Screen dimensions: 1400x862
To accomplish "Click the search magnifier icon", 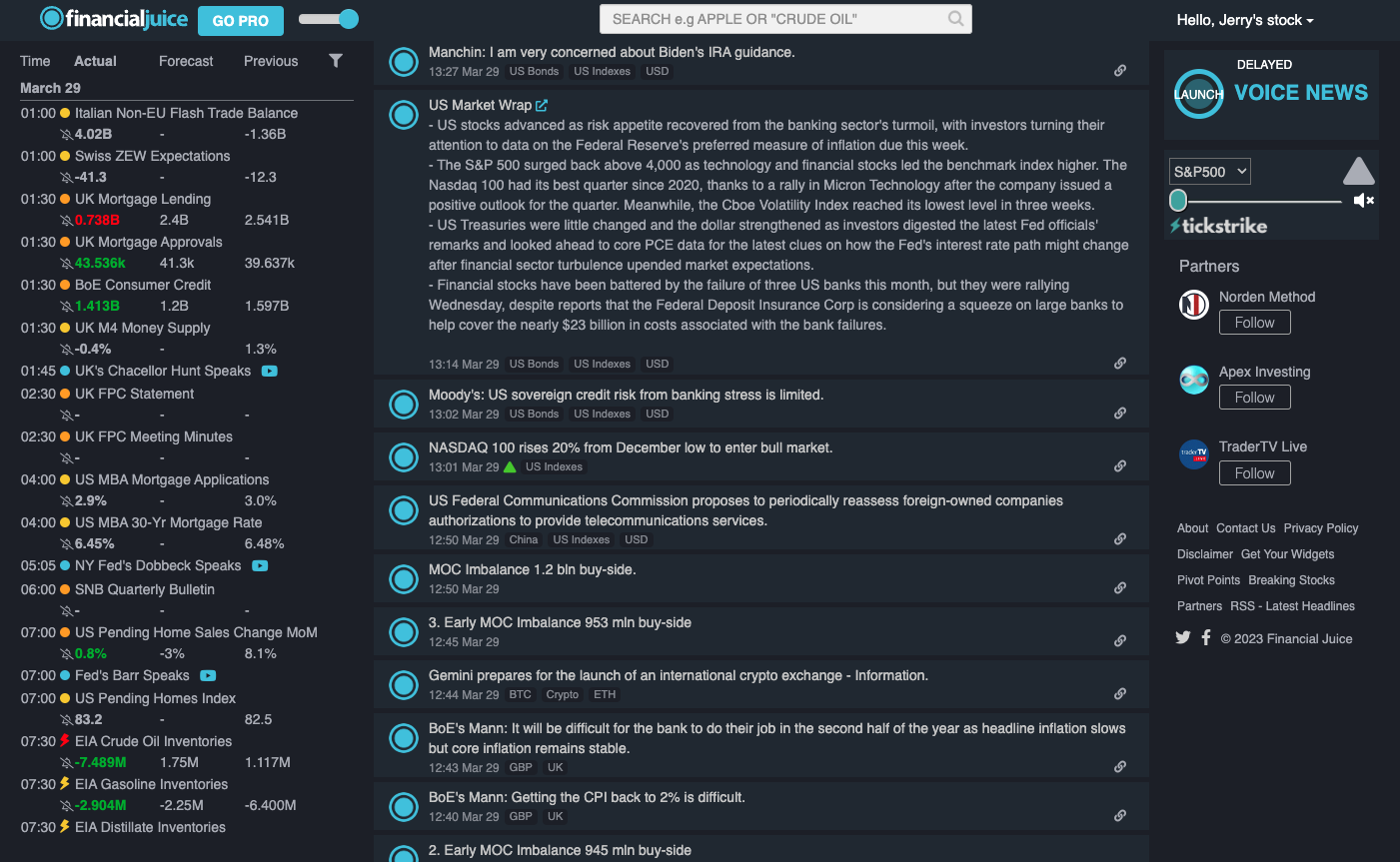I will [955, 18].
